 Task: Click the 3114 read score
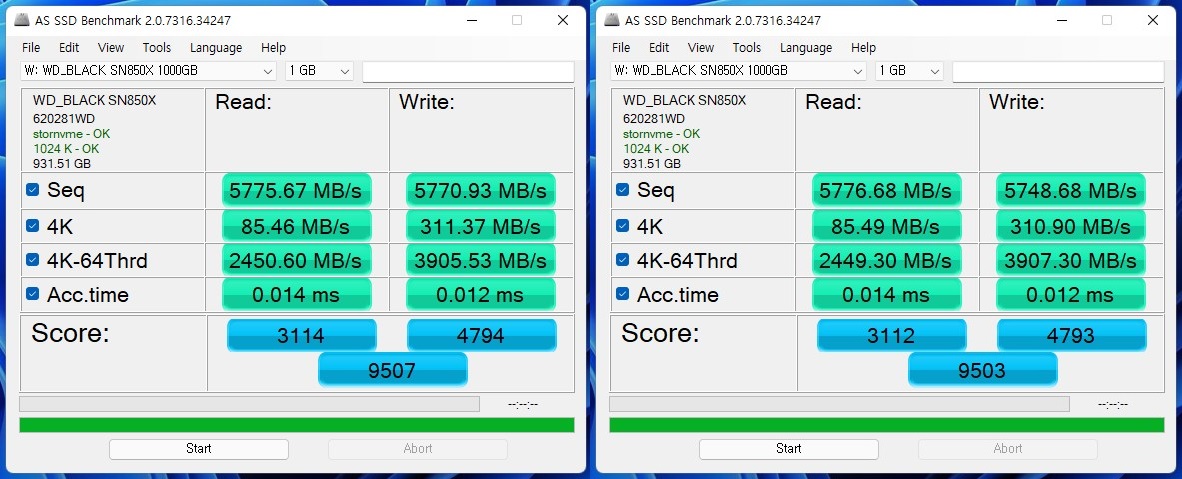[302, 335]
